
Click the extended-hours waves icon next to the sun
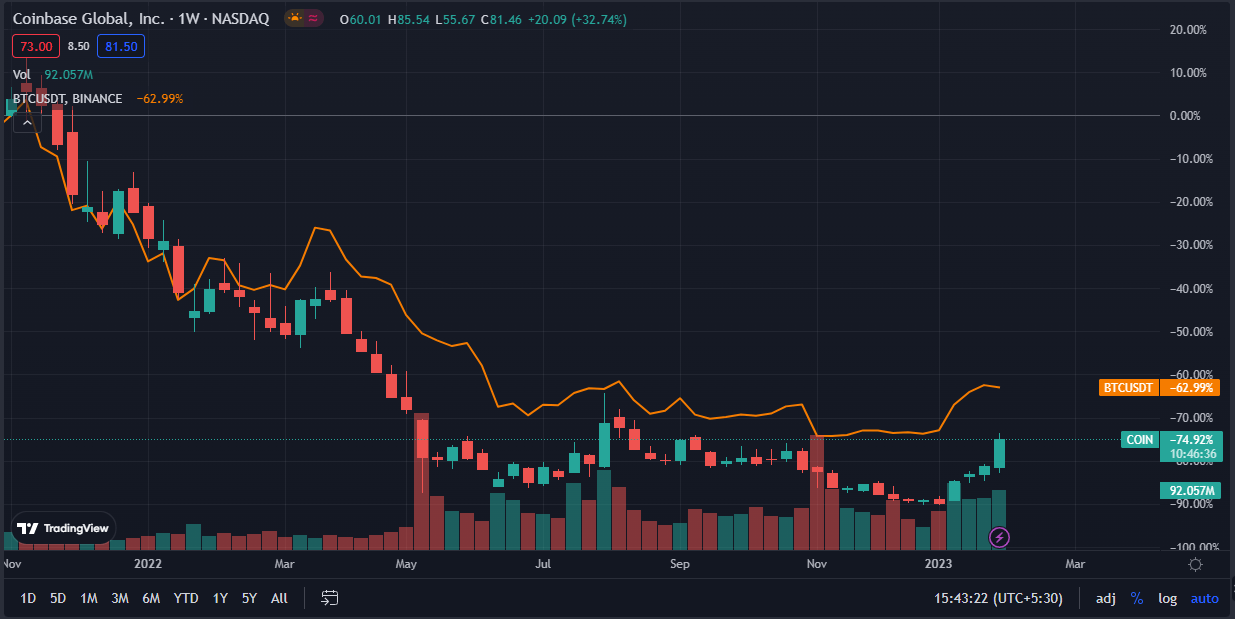tap(311, 17)
